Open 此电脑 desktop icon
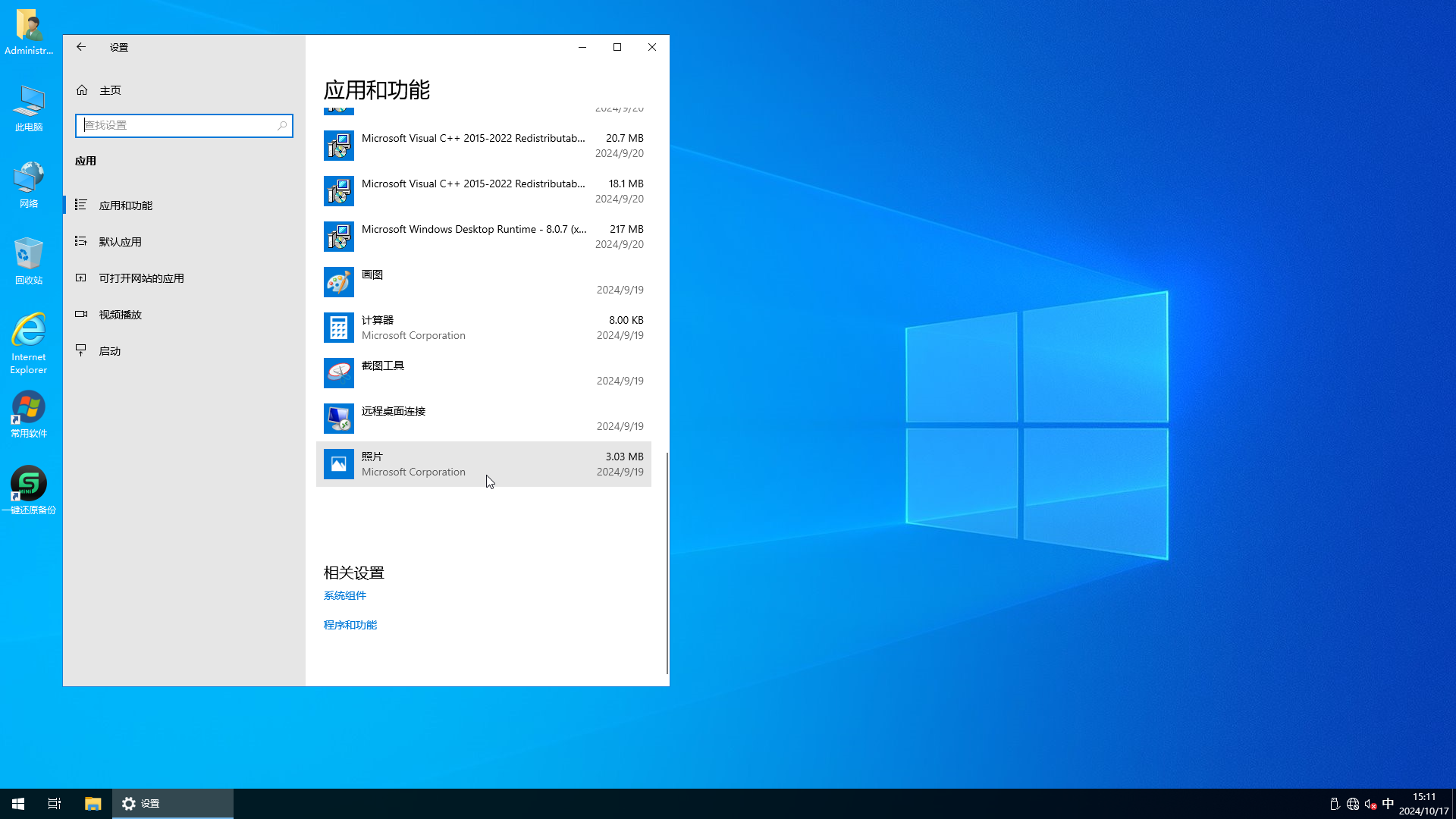The image size is (1456, 819). coord(29,108)
